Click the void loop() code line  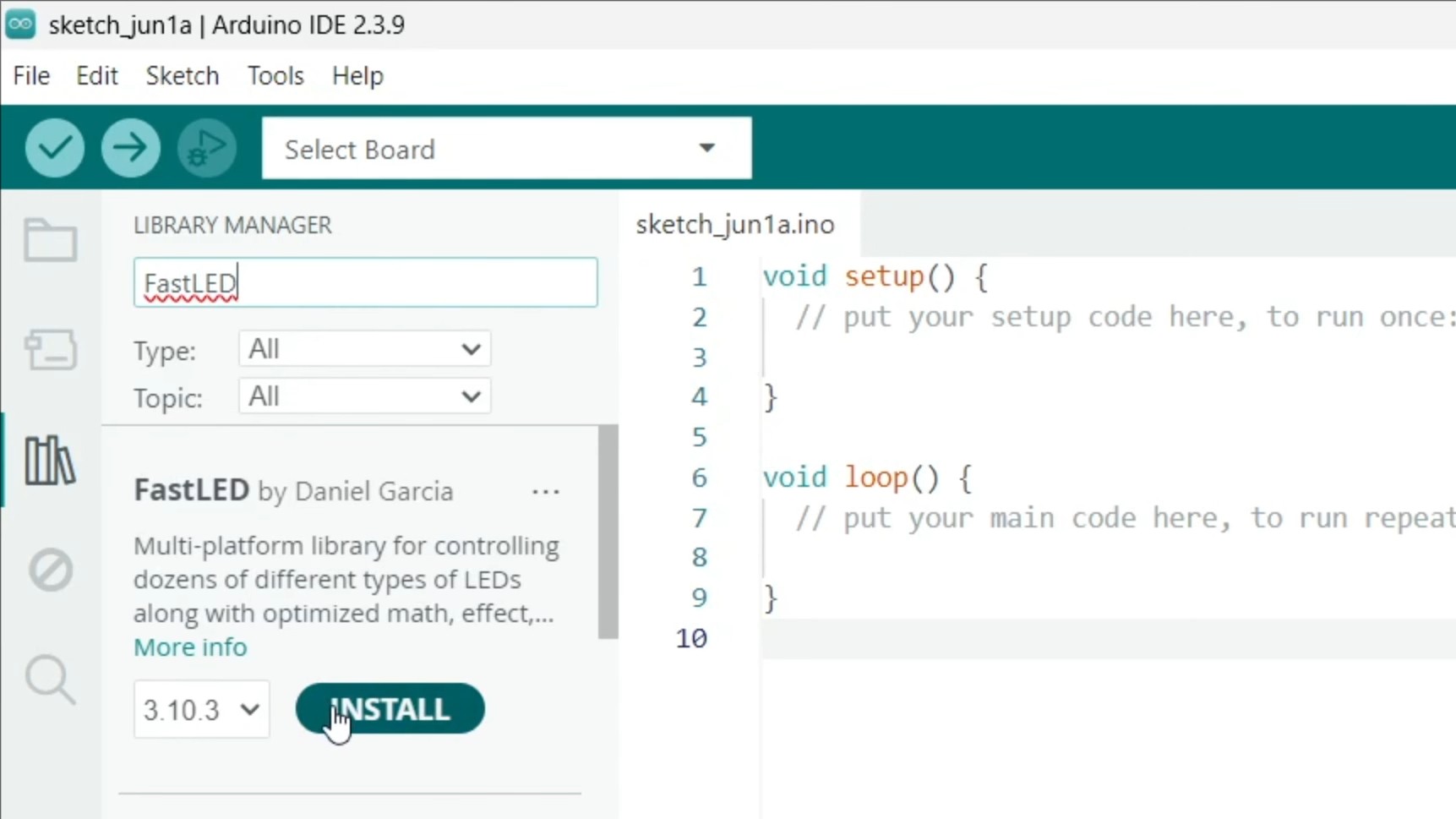click(868, 478)
